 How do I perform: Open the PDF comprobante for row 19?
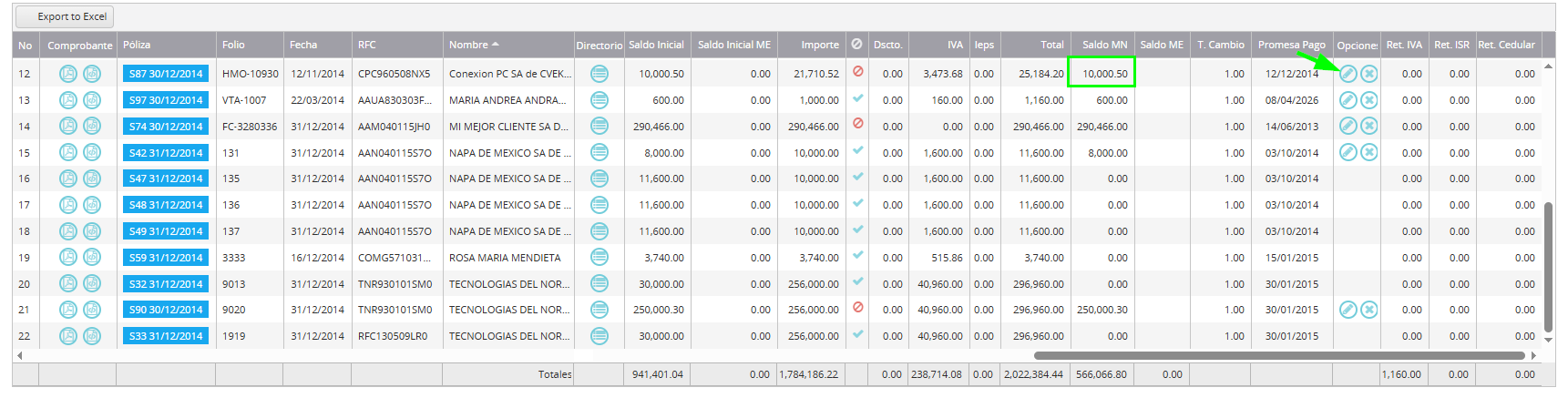(x=68, y=257)
